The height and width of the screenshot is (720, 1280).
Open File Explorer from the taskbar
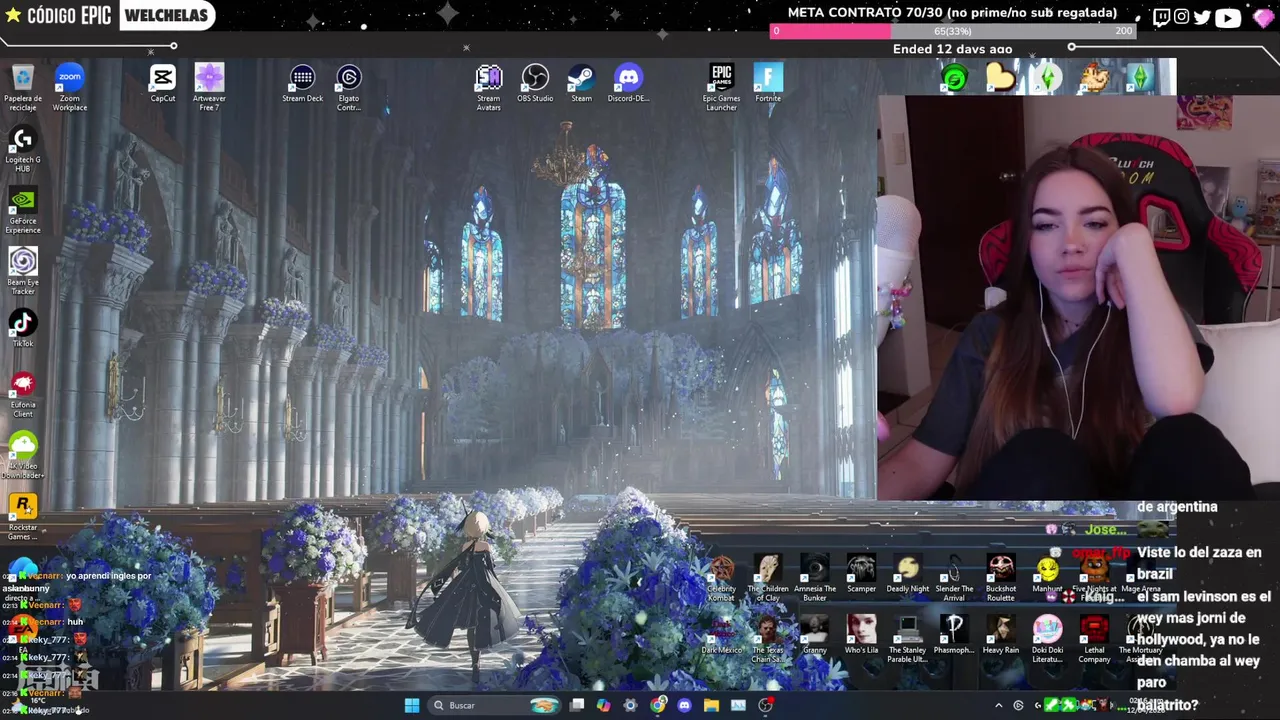[711, 705]
